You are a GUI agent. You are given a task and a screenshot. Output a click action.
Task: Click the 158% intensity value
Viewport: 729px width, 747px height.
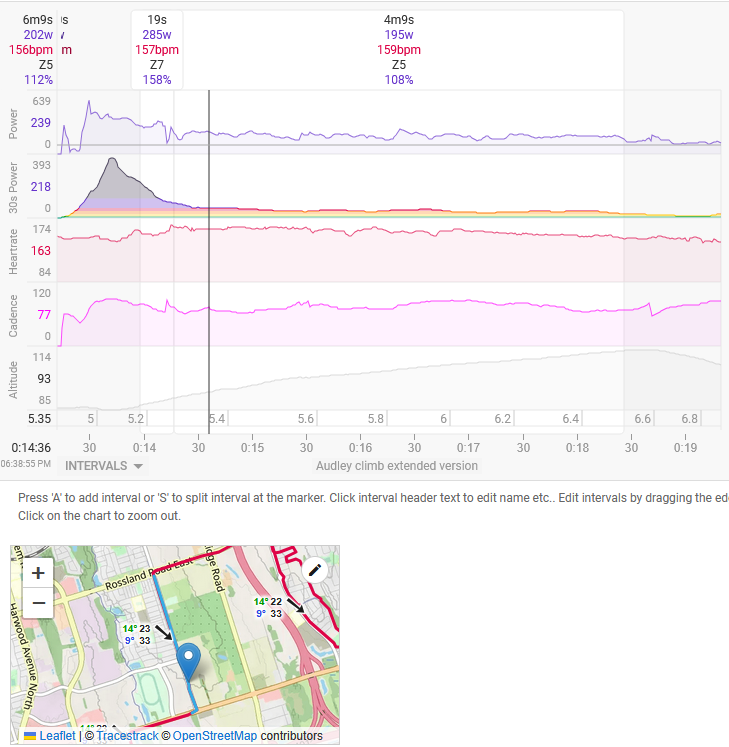[157, 80]
